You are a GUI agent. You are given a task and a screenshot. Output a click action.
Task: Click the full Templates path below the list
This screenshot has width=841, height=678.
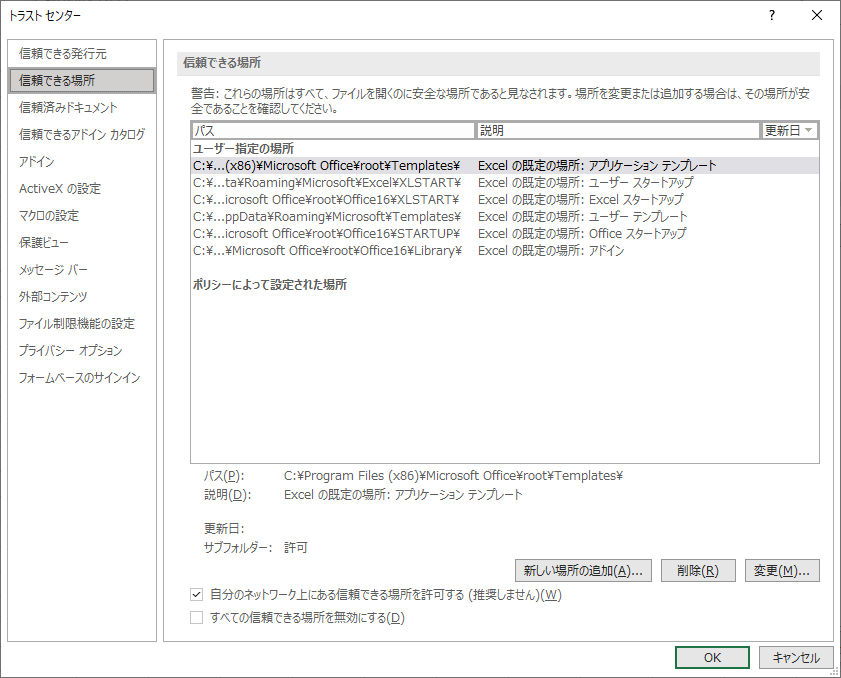453,476
